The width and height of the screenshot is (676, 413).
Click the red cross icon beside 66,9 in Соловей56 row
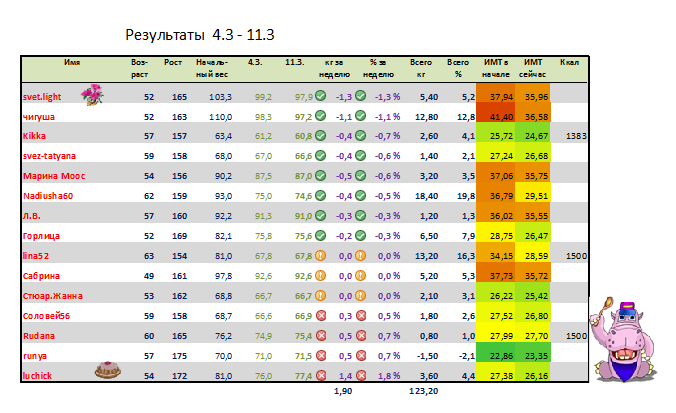[321, 316]
